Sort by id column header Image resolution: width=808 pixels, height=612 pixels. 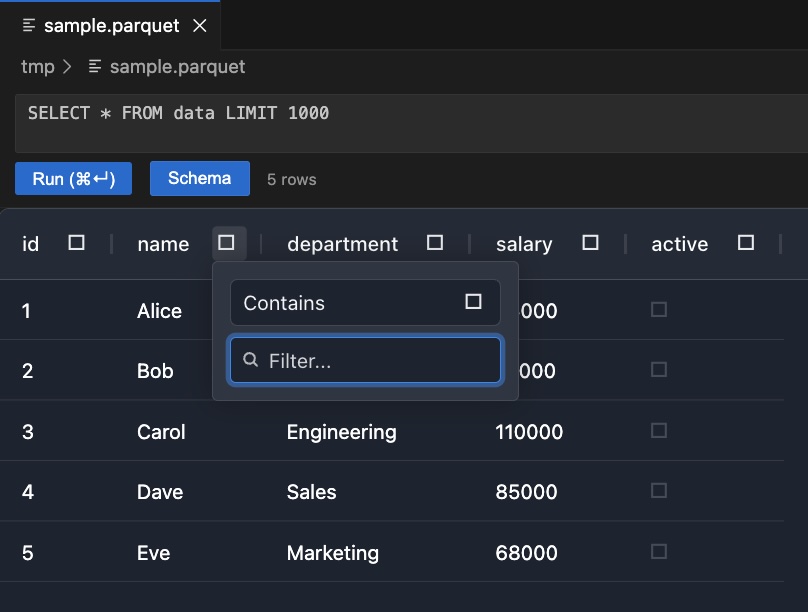click(x=30, y=244)
